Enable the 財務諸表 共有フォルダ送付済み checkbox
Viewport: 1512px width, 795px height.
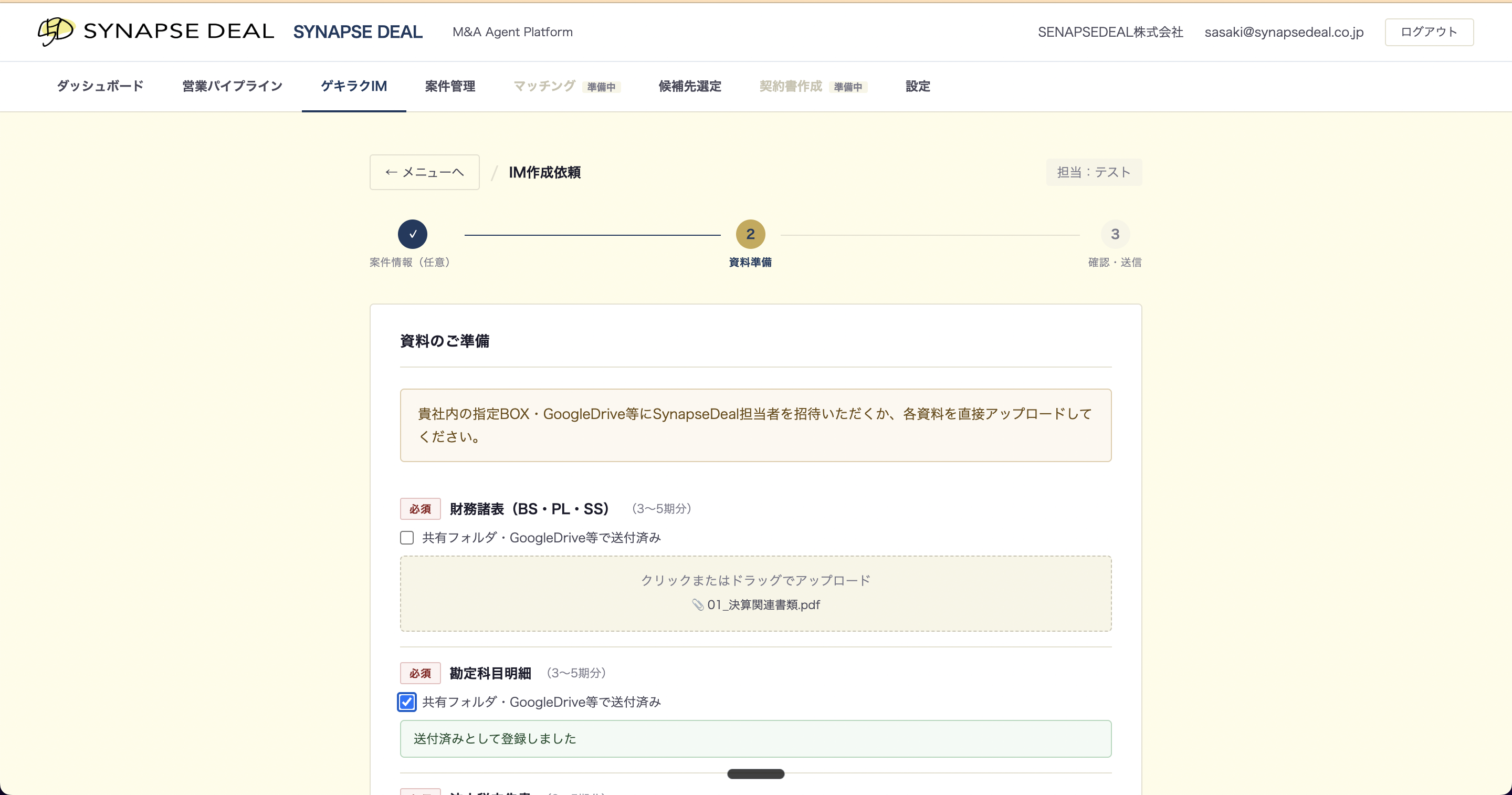coord(407,537)
